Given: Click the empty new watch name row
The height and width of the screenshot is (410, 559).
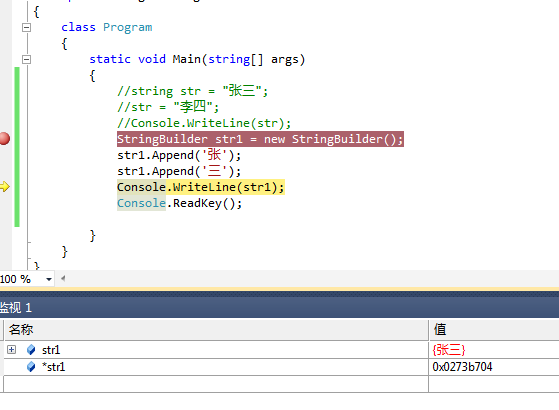Looking at the screenshot, I should coord(216,384).
